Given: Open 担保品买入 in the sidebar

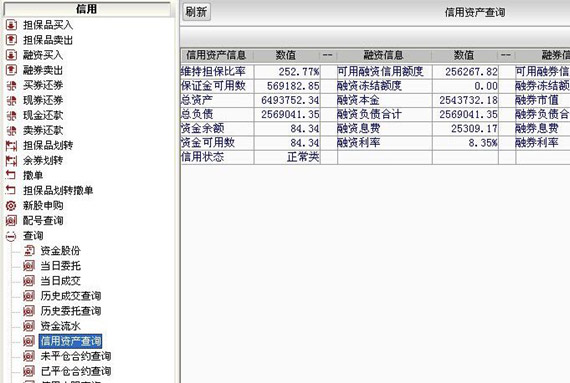Looking at the screenshot, I should pos(48,25).
